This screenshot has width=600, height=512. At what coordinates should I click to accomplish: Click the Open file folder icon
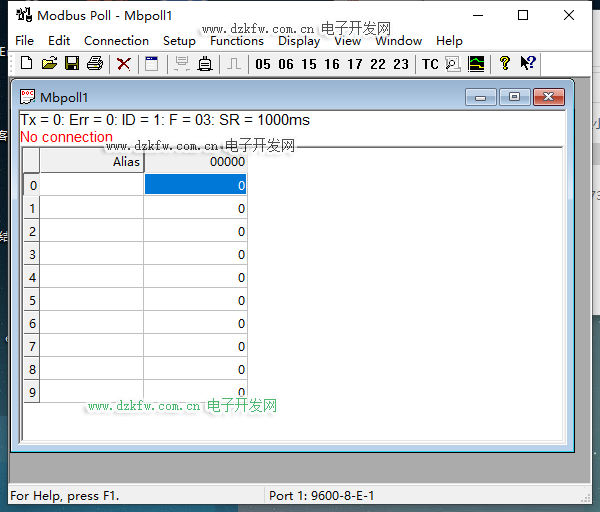coord(49,64)
